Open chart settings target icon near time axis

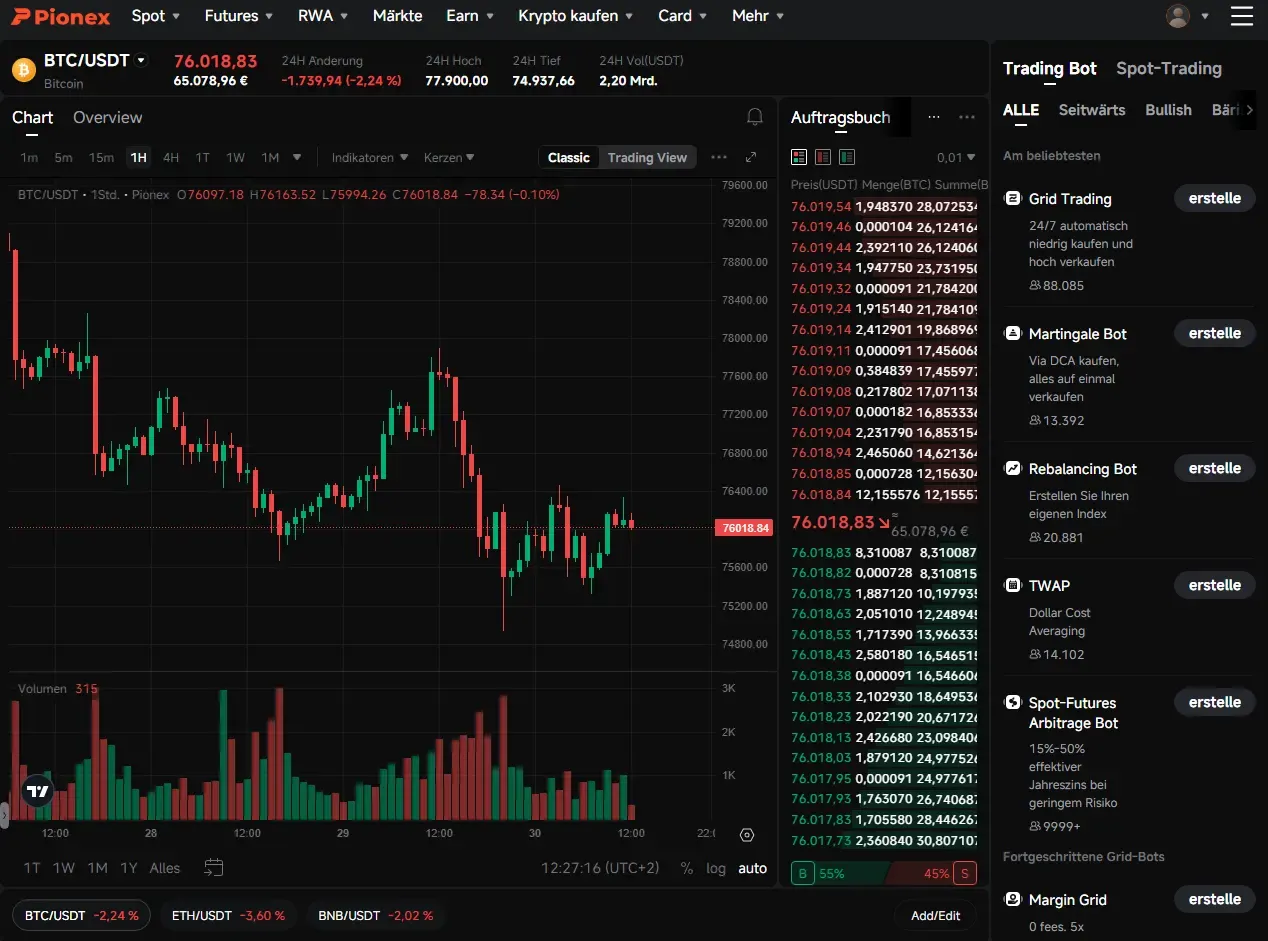coord(747,835)
